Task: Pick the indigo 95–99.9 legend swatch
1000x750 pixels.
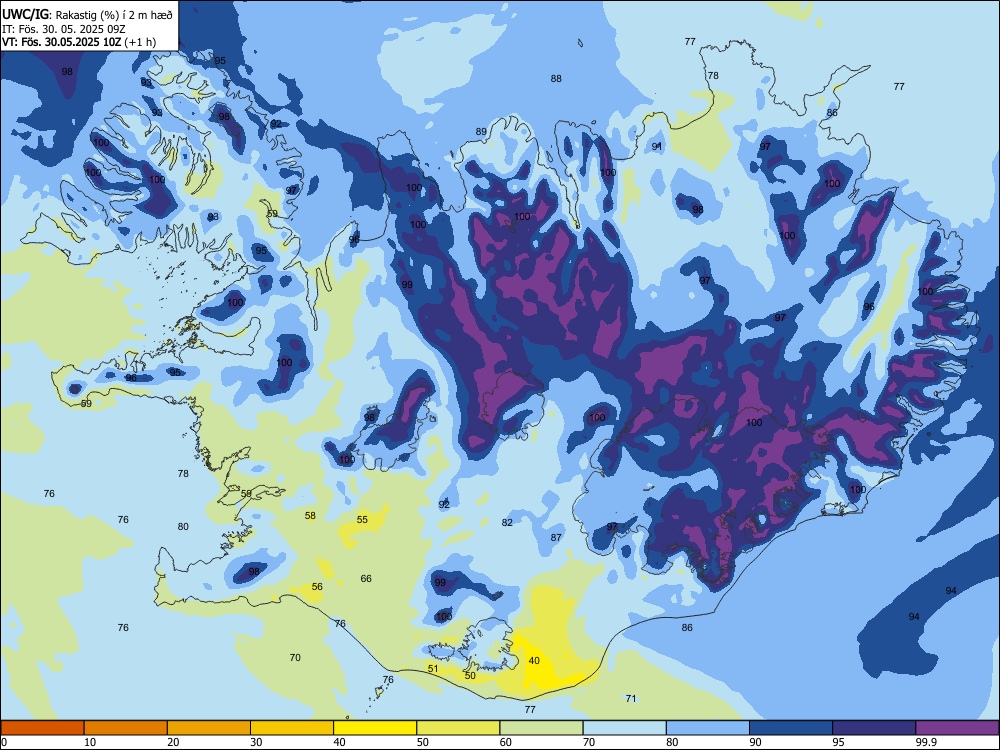Action: point(874,728)
